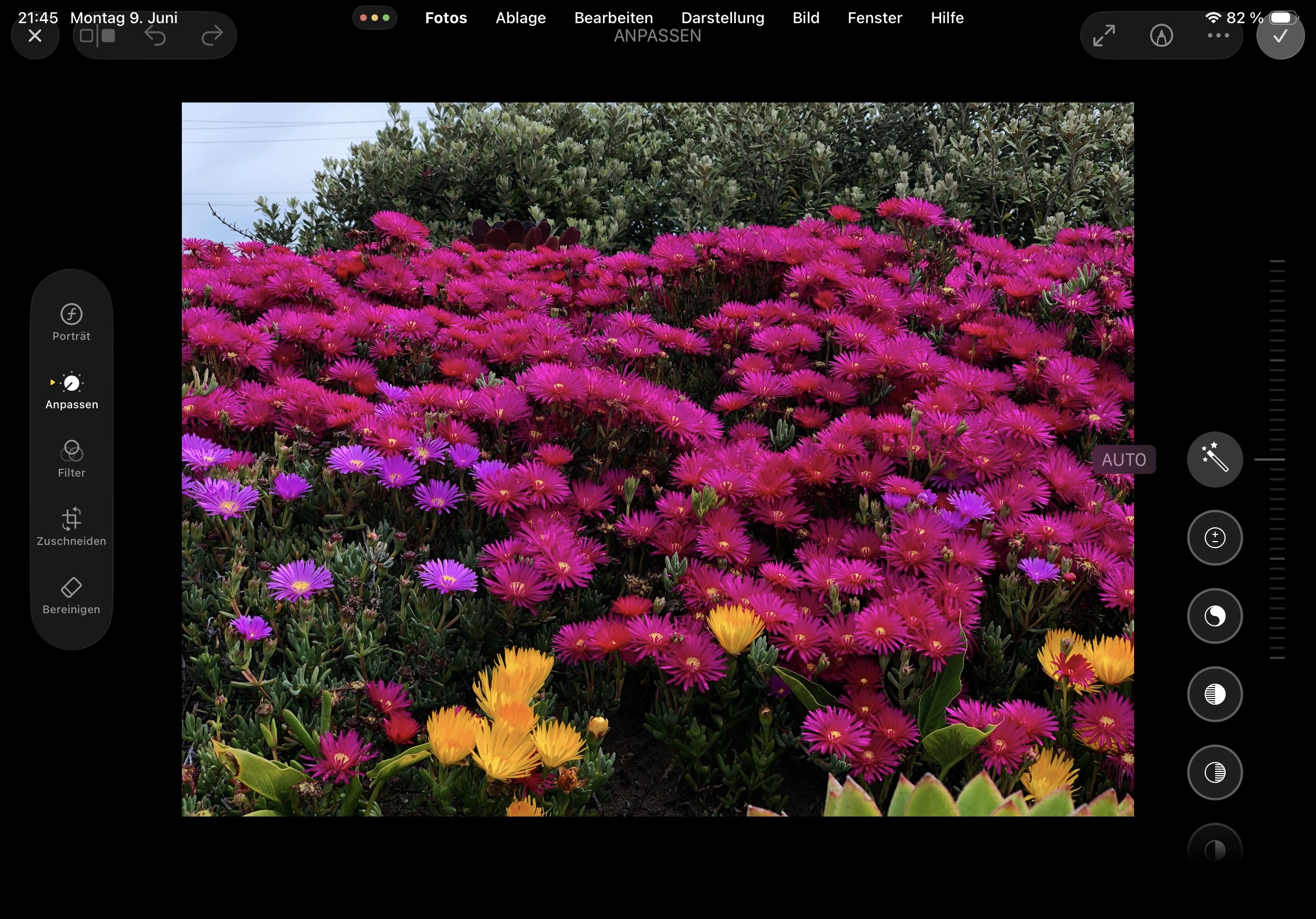This screenshot has height=919, width=1316.
Task: Select the Anpassen editing mode
Action: (72, 391)
